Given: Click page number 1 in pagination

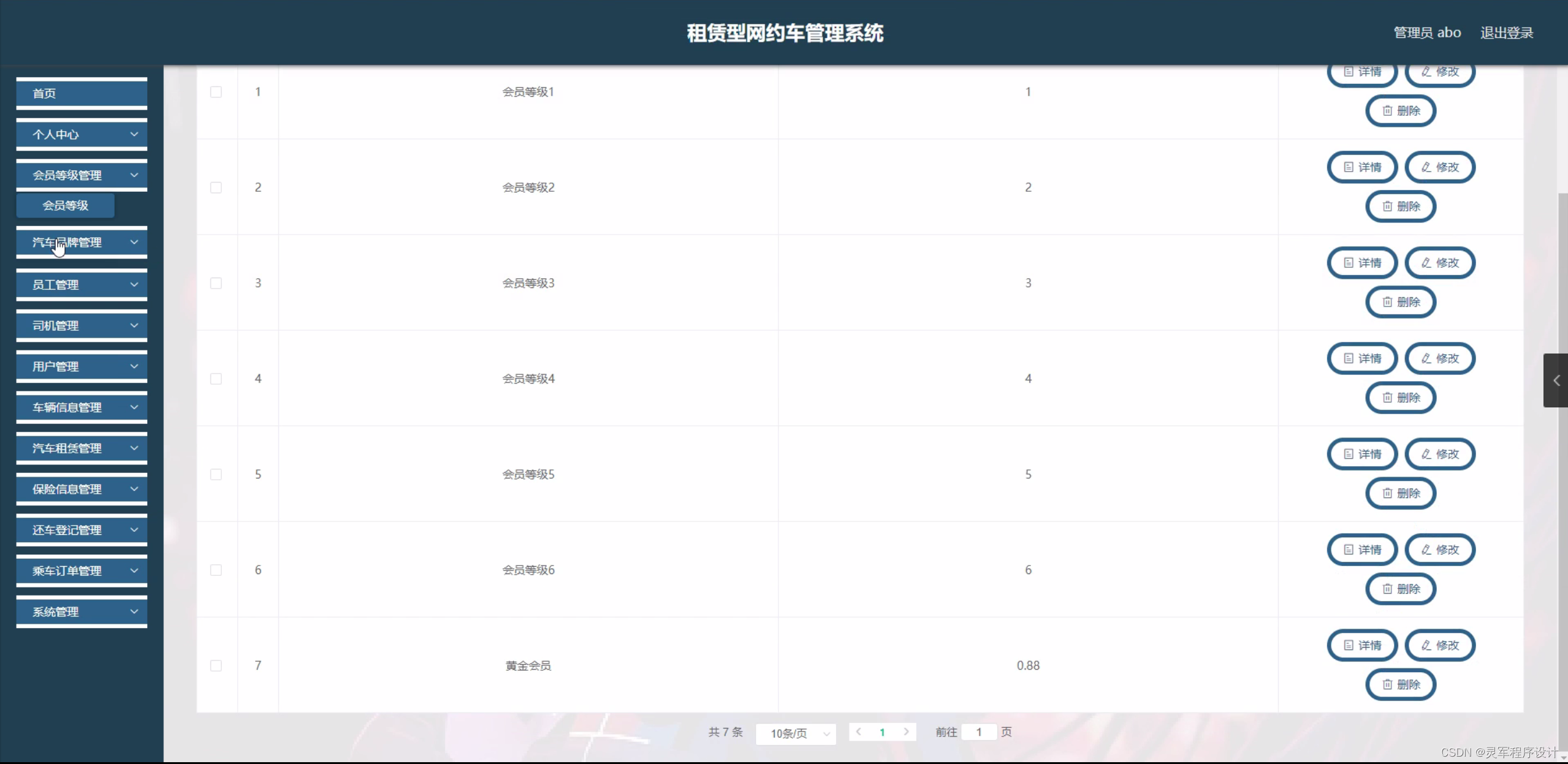Looking at the screenshot, I should point(882,732).
